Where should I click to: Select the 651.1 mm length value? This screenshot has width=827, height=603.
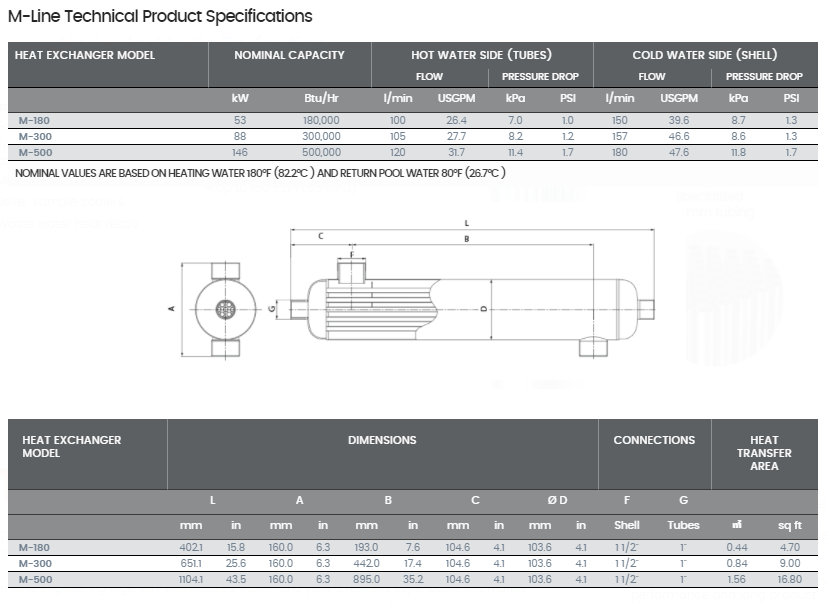click(x=191, y=563)
